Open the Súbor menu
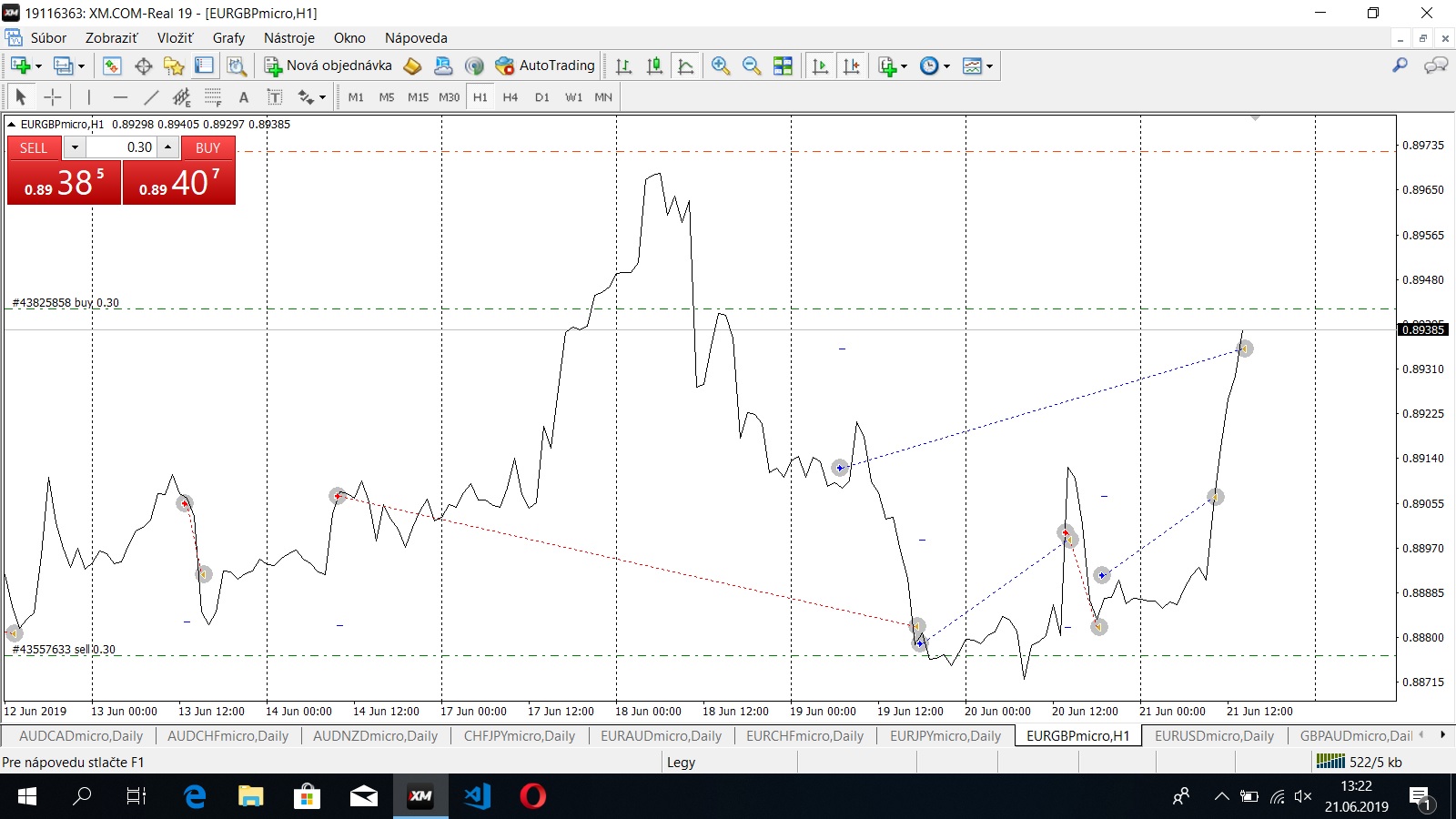Viewport: 1456px width, 819px height. click(48, 38)
